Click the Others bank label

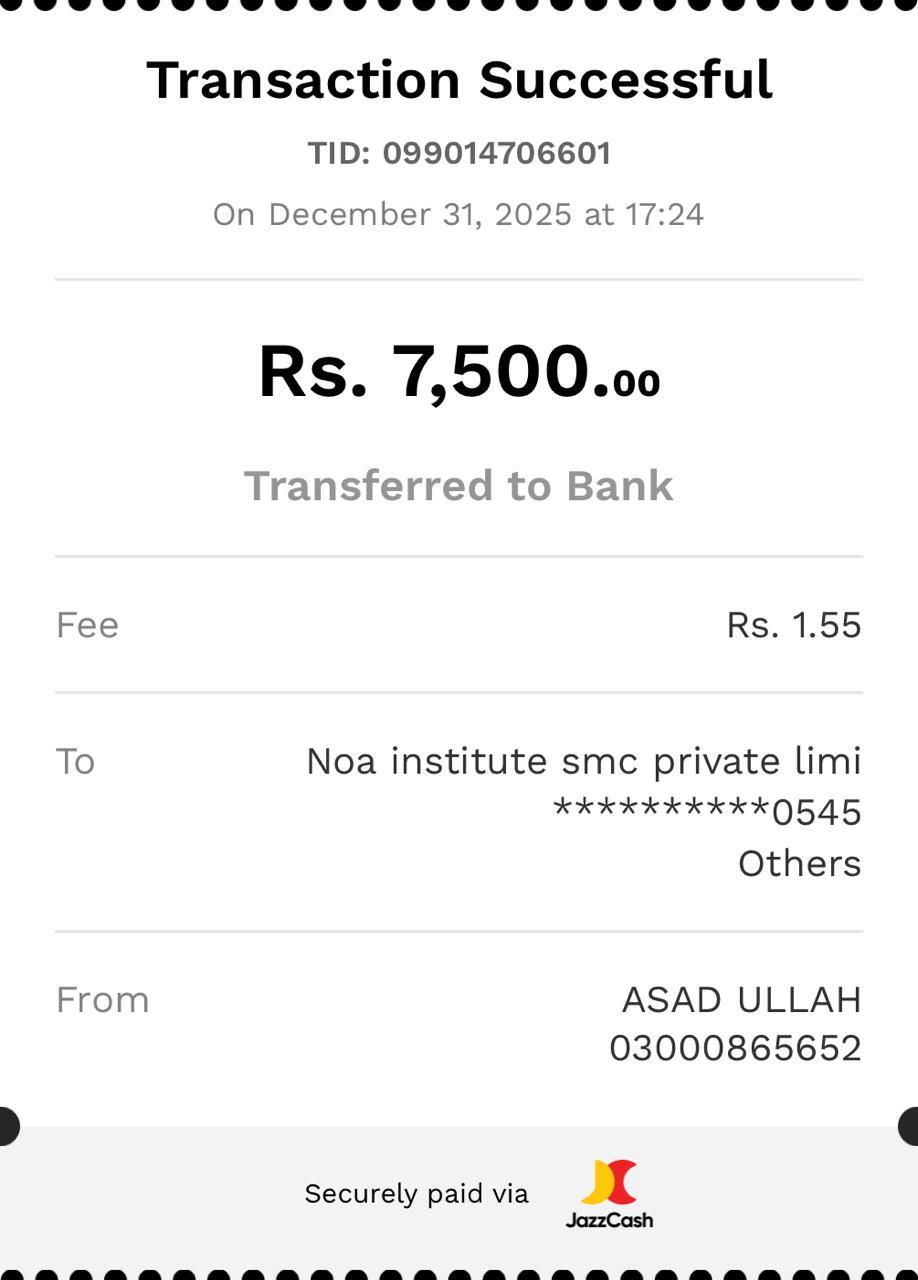tap(799, 863)
